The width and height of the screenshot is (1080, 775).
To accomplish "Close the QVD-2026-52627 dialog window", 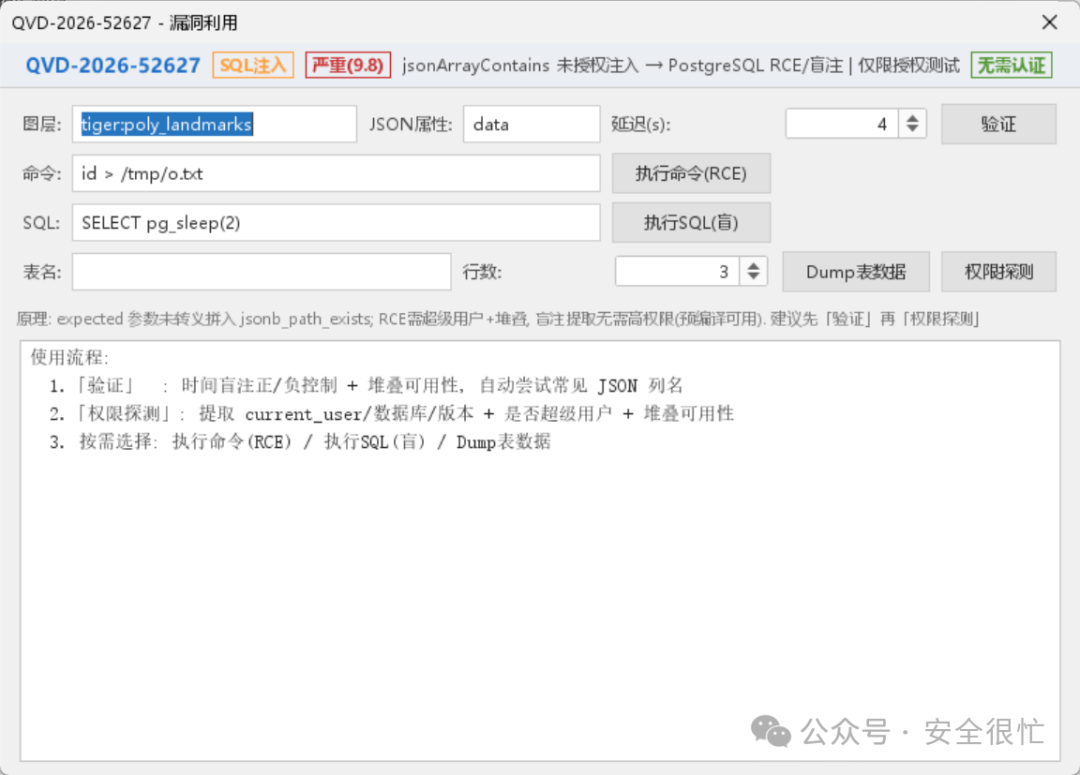I will coord(1049,23).
